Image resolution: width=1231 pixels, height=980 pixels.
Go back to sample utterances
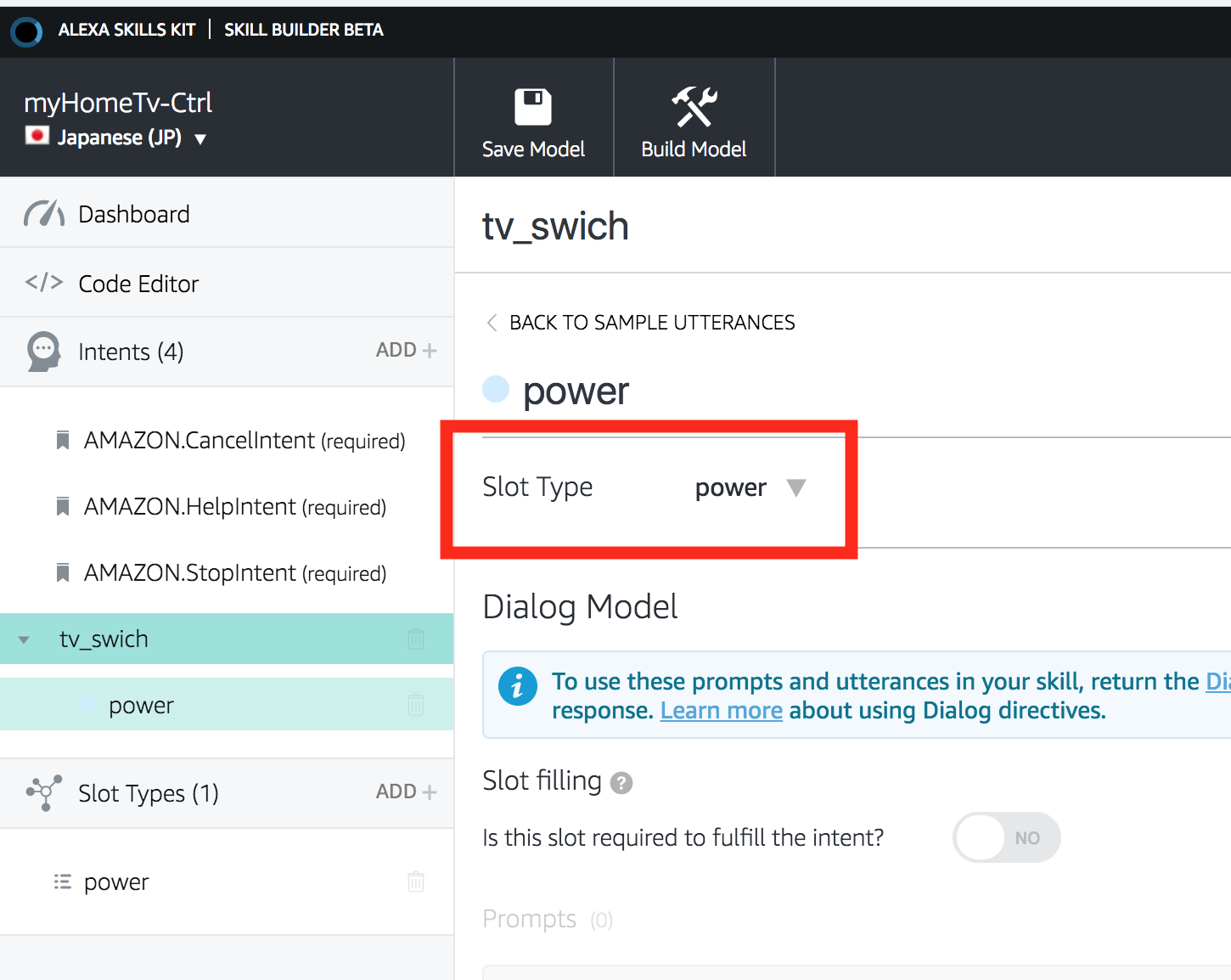641,323
